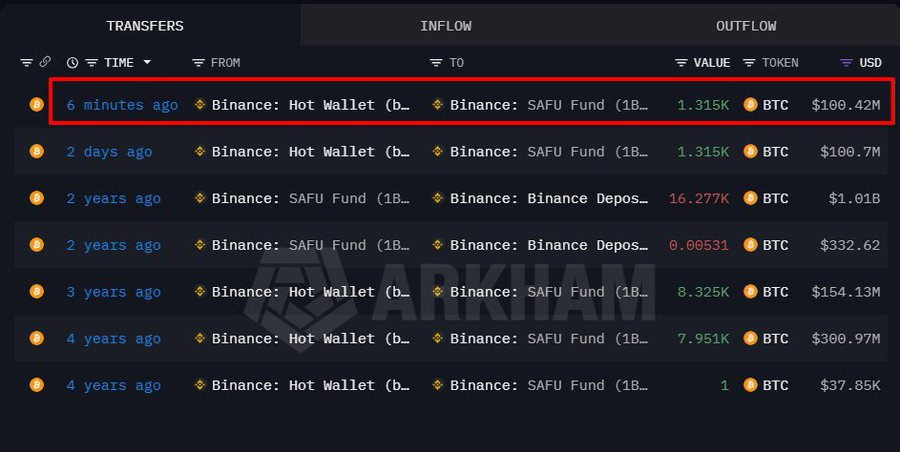The width and height of the screenshot is (900, 452).
Task: Click Bitcoin chain icon in 2 days ago row
Action: click(x=37, y=151)
